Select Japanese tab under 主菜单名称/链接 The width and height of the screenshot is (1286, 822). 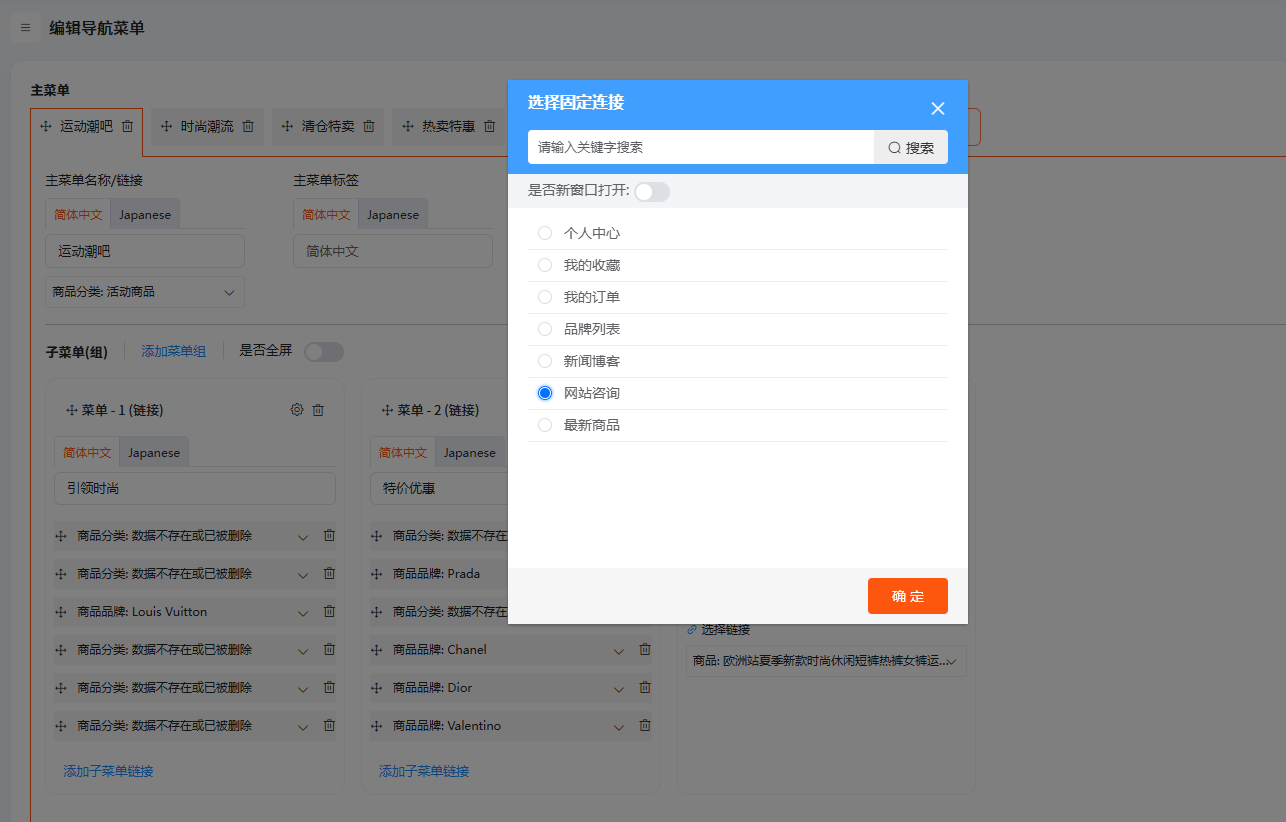[x=145, y=214]
